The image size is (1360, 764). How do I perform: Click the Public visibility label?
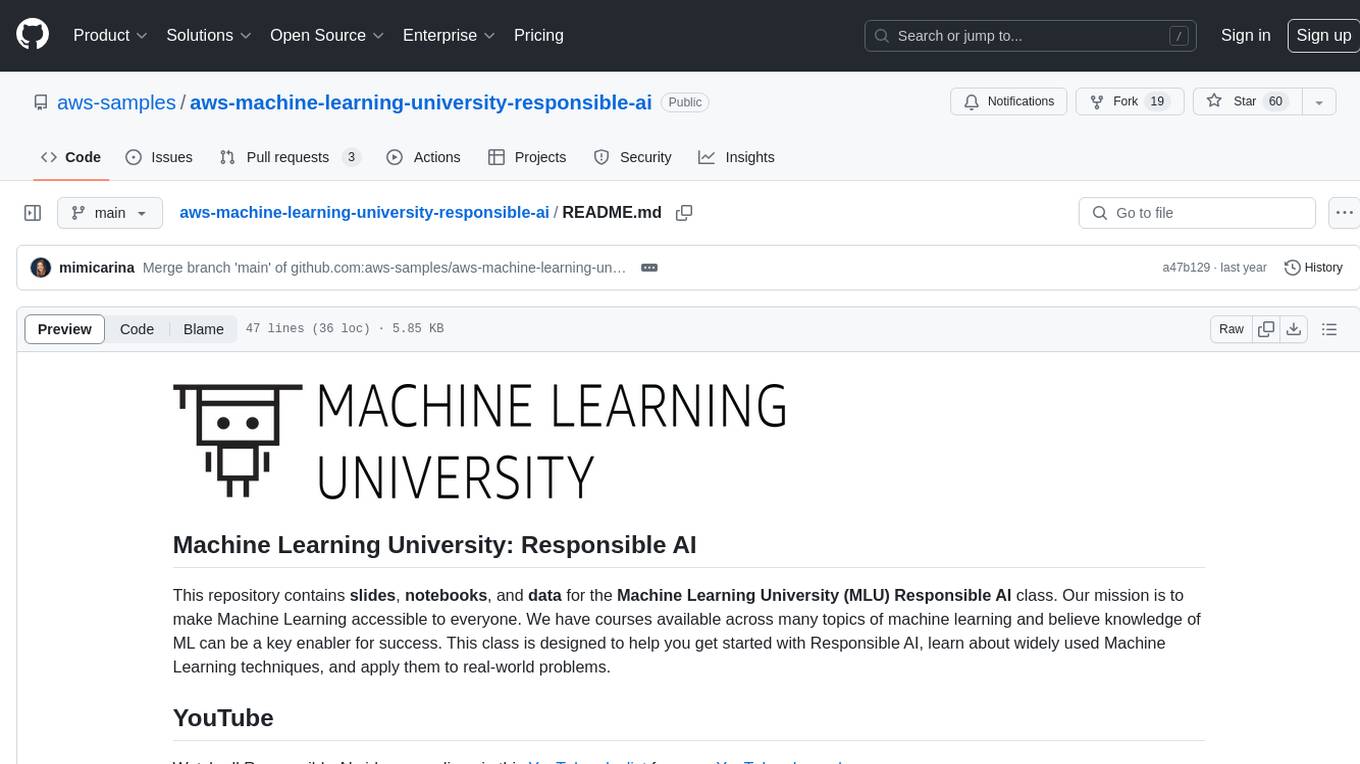[x=685, y=102]
